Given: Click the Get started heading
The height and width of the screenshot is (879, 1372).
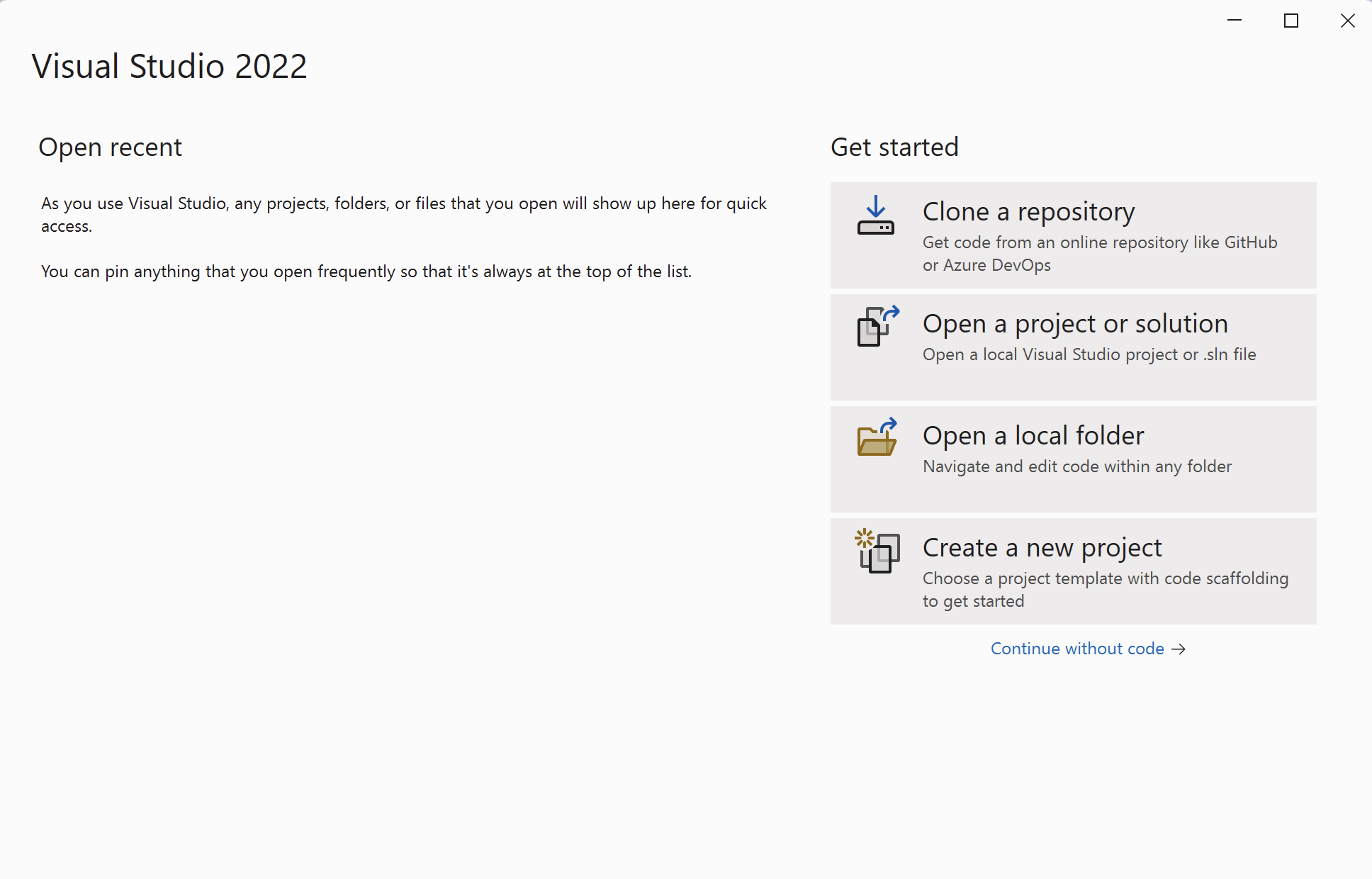Looking at the screenshot, I should pos(894,147).
